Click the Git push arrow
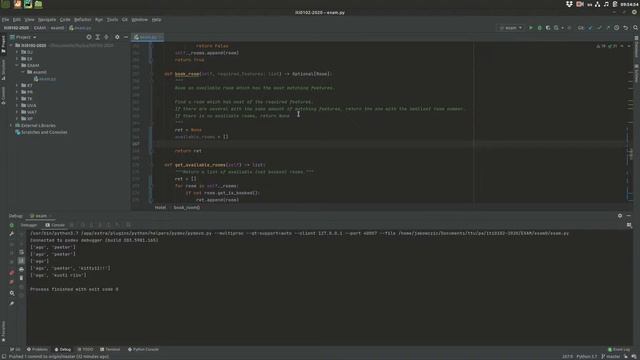This screenshot has width=640, height=360. pyautogui.click(x=608, y=28)
